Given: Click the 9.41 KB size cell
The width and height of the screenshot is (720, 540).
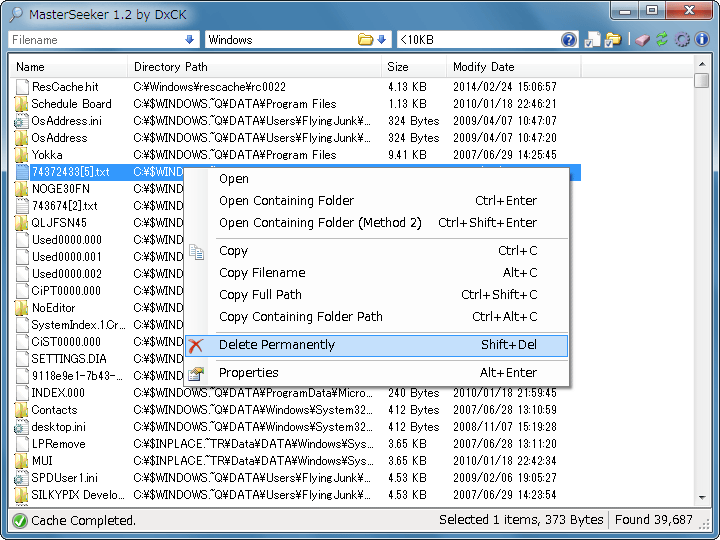Looking at the screenshot, I should coord(407,155).
